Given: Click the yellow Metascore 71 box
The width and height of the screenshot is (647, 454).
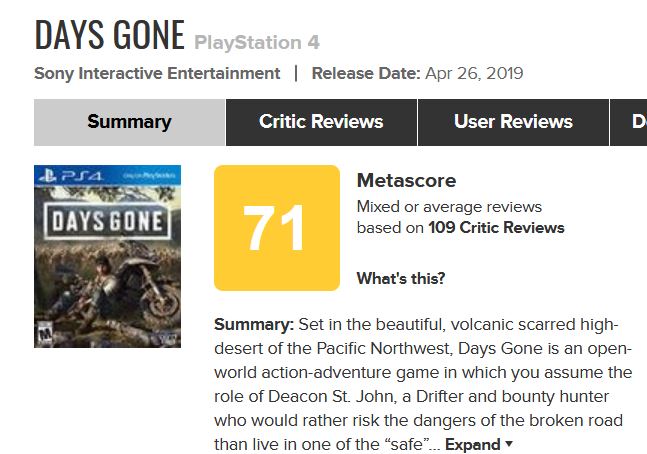Looking at the screenshot, I should (x=277, y=228).
